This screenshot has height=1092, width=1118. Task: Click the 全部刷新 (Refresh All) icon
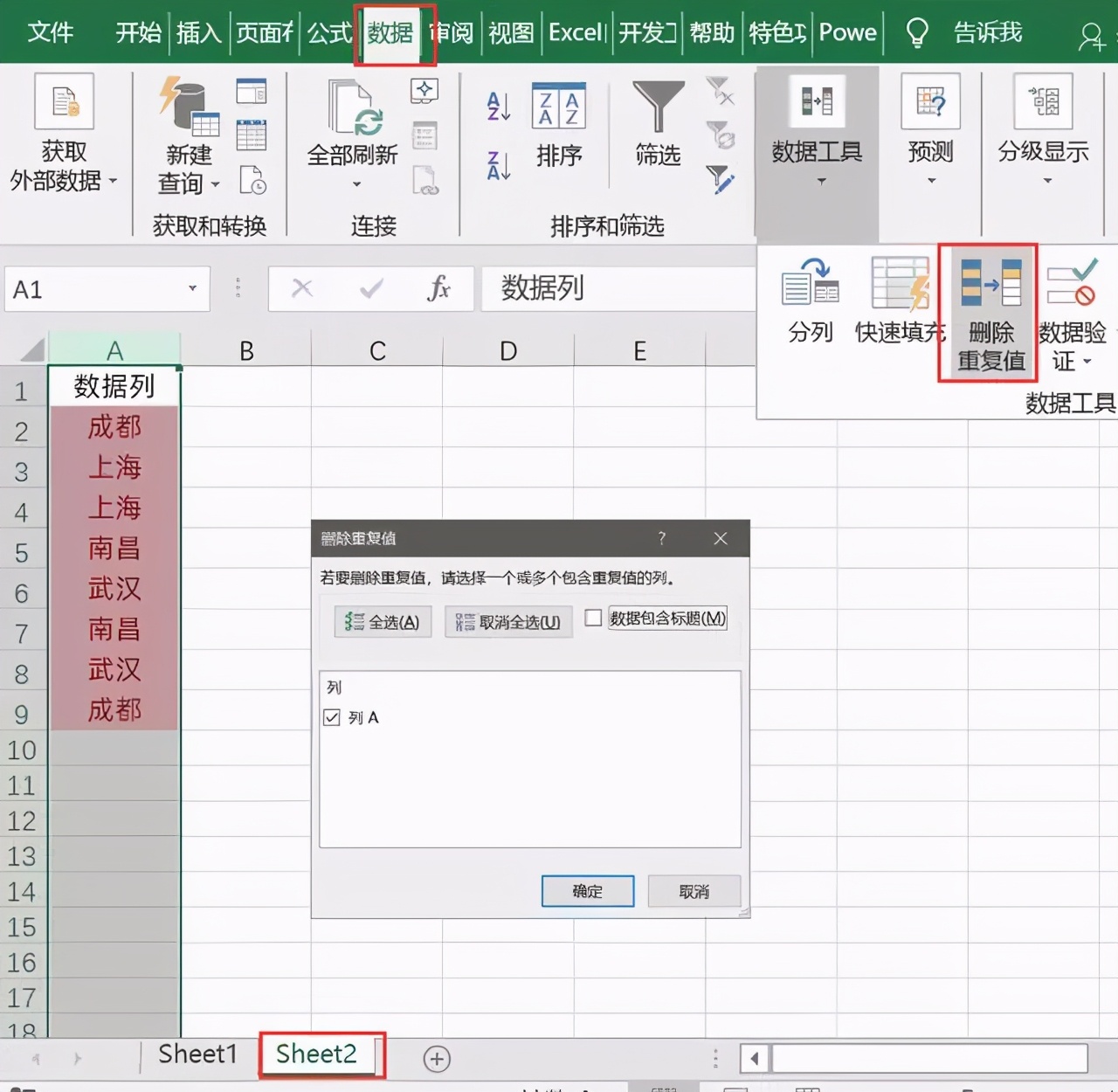coord(350,109)
